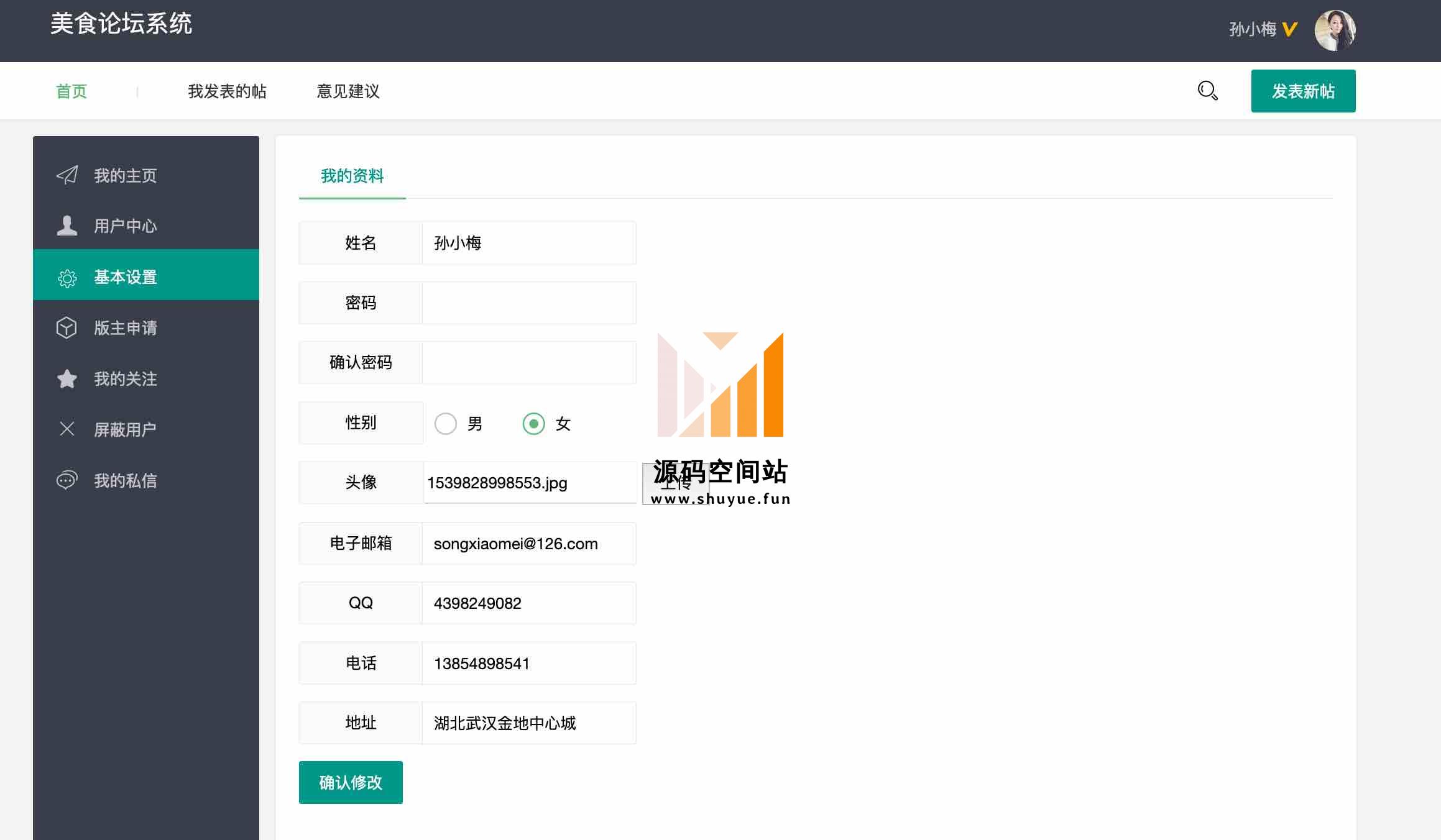The width and height of the screenshot is (1441, 840).
Task: Select the 女 radio button
Action: (x=533, y=424)
